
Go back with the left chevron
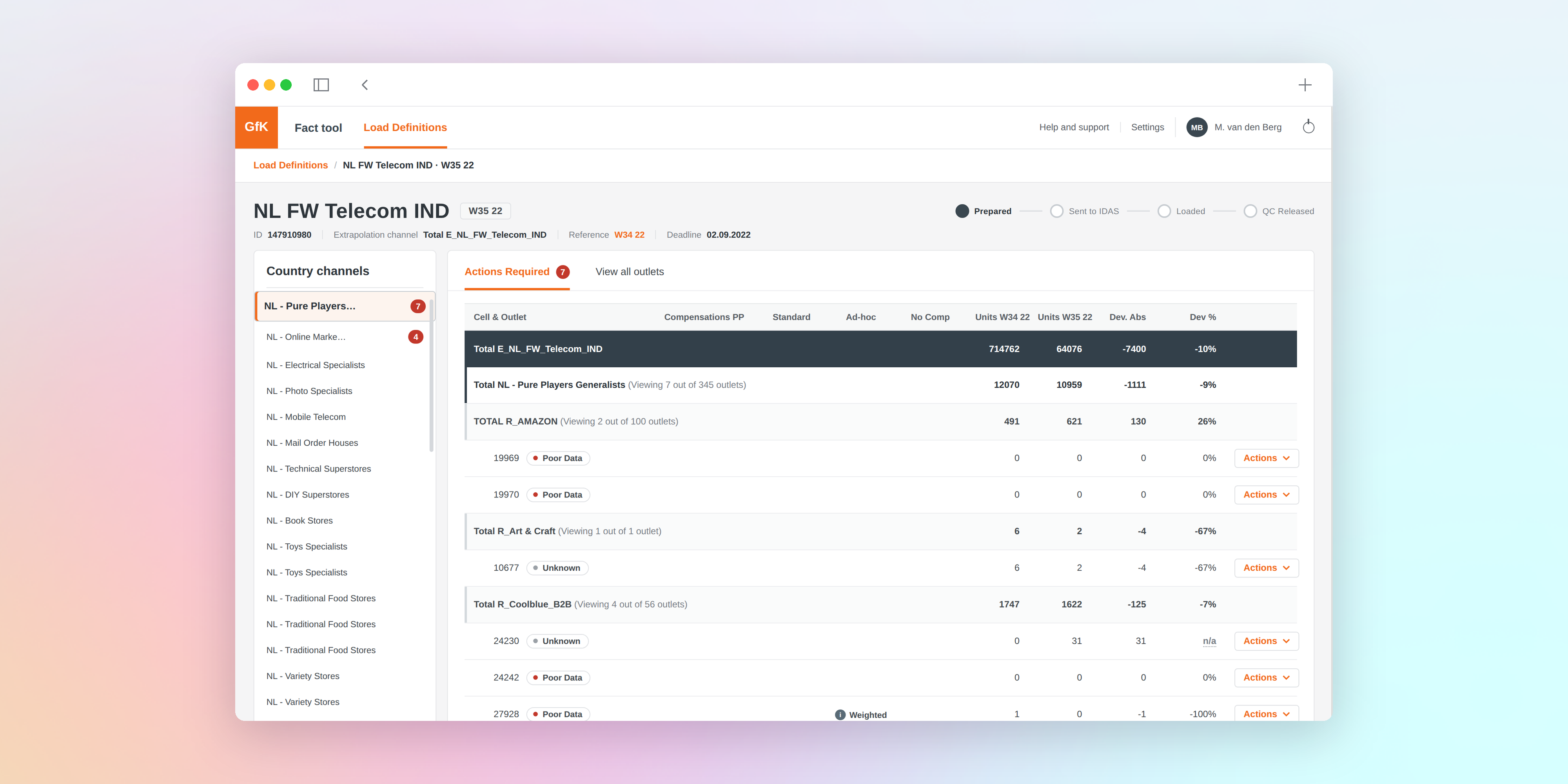[x=365, y=85]
